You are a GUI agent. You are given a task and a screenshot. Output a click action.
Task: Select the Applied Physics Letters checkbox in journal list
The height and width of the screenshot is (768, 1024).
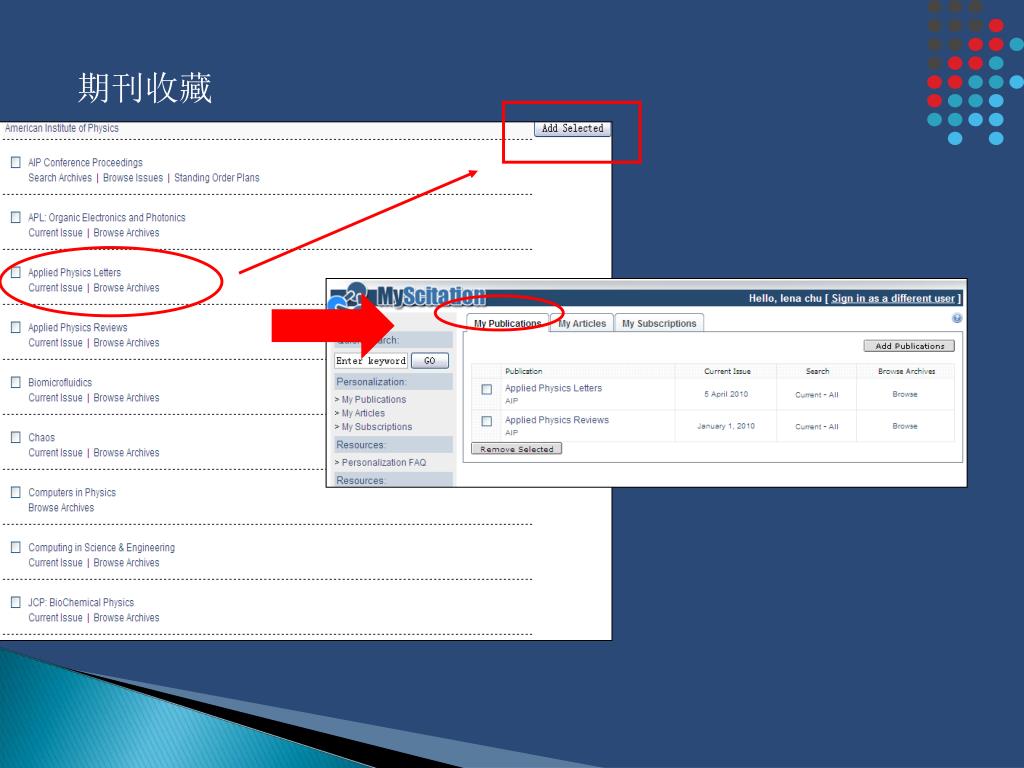(16, 272)
